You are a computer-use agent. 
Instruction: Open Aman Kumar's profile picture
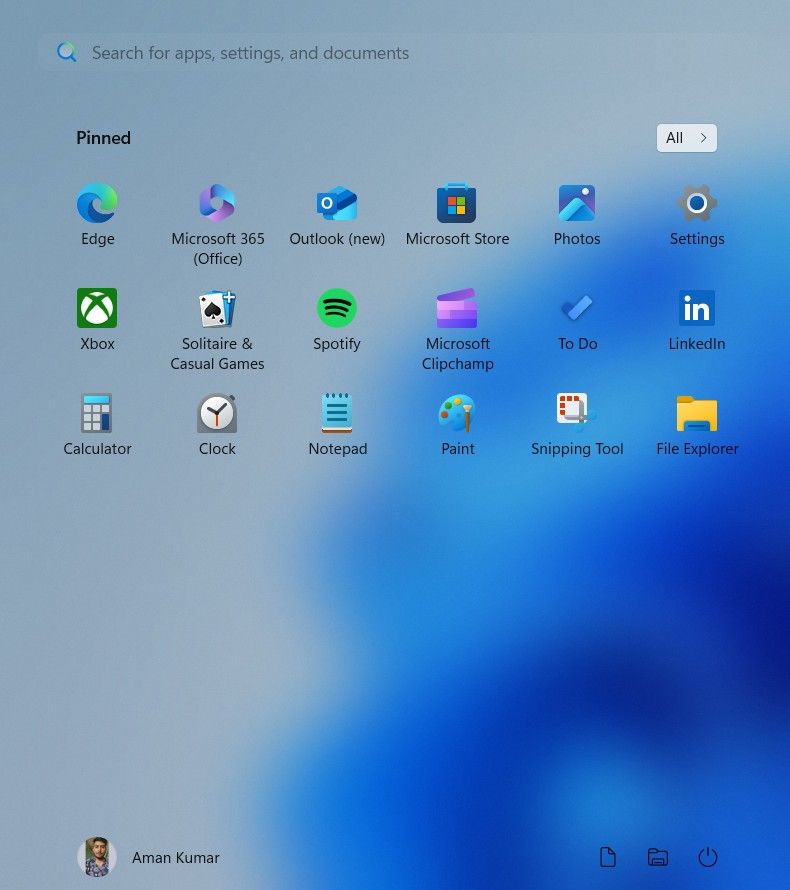97,857
